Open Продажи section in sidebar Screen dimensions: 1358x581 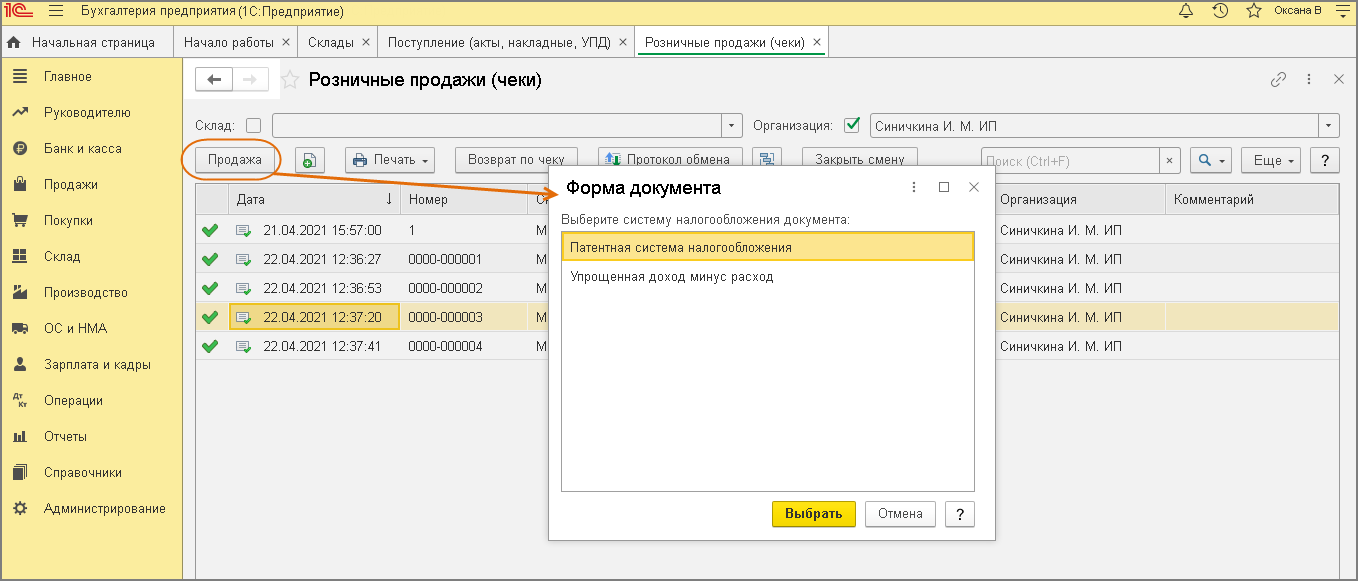(70, 185)
